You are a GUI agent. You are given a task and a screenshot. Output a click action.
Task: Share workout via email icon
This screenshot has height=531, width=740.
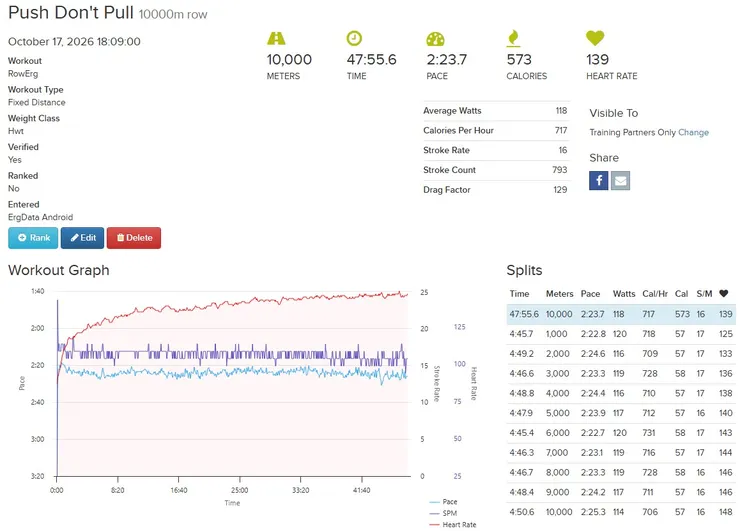(620, 180)
